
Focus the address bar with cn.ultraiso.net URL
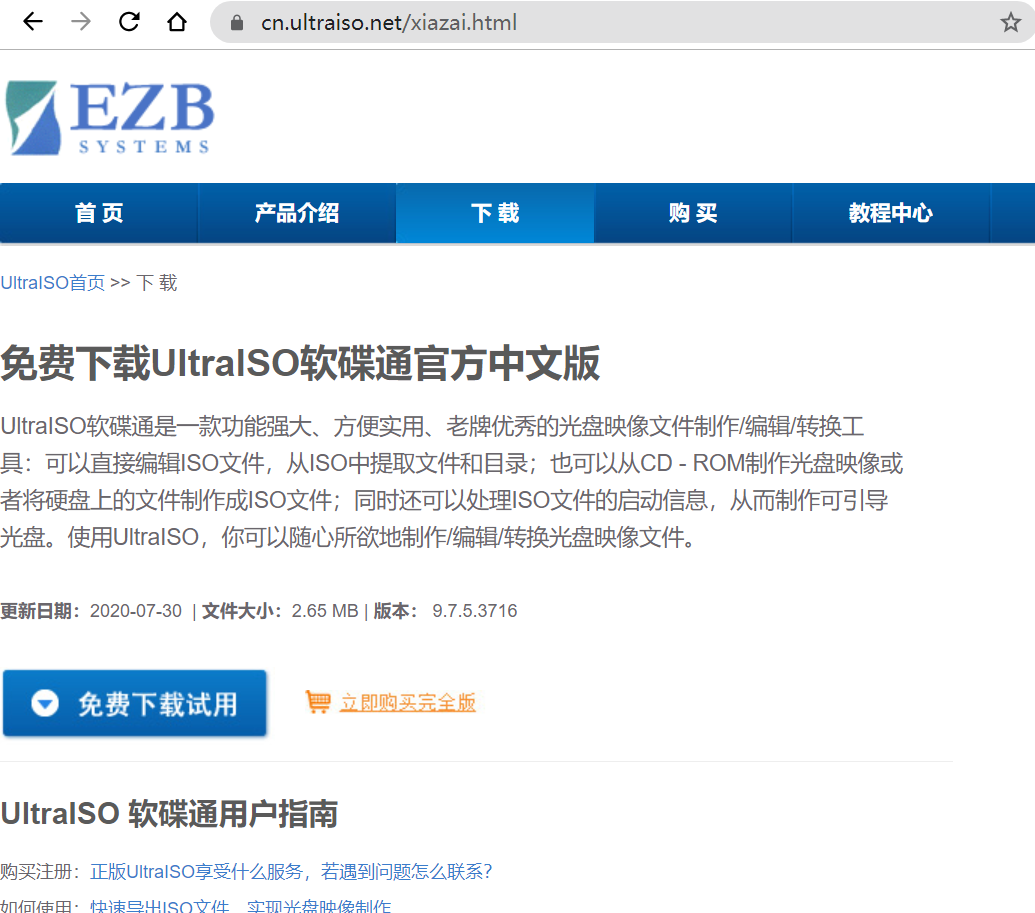pyautogui.click(x=620, y=22)
